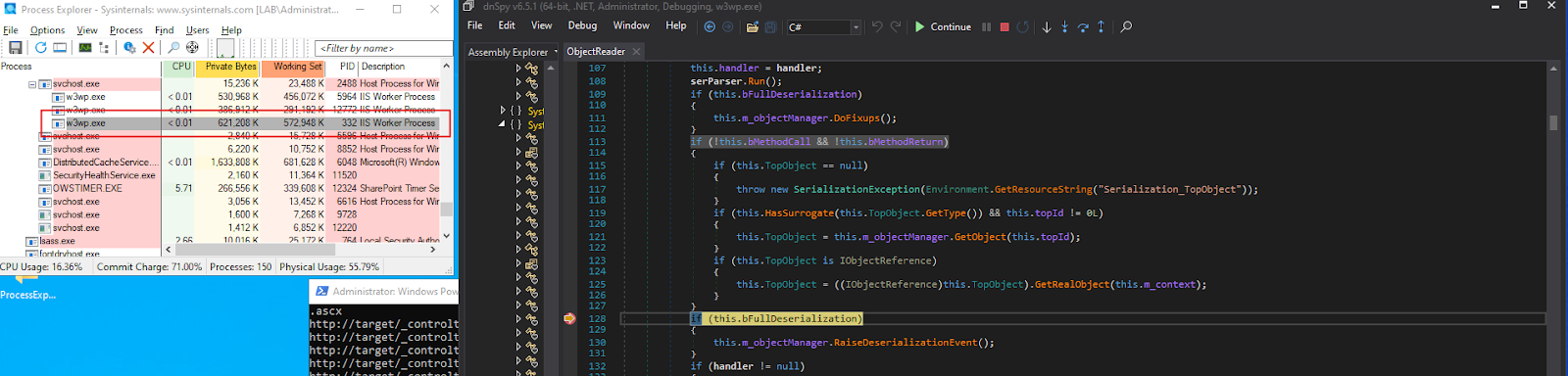The image size is (1568, 376).
Task: Close the ObjectReader tab
Action: coord(636,52)
